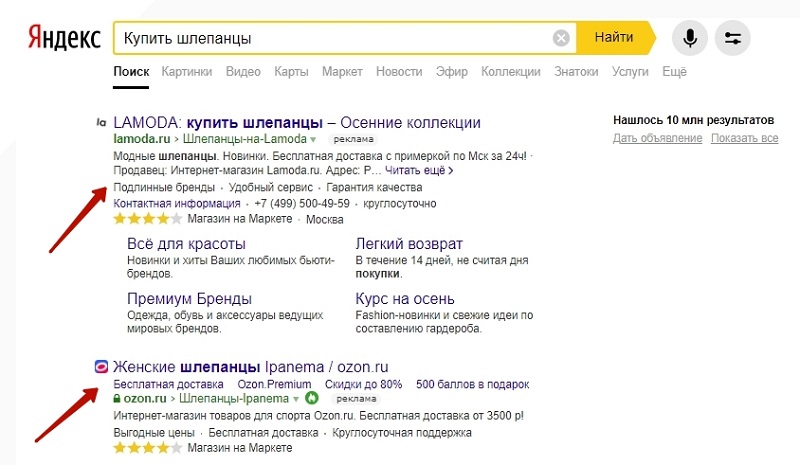Image resolution: width=800 pixels, height=465 pixels.
Task: Open the Эфир tab
Action: pos(452,72)
